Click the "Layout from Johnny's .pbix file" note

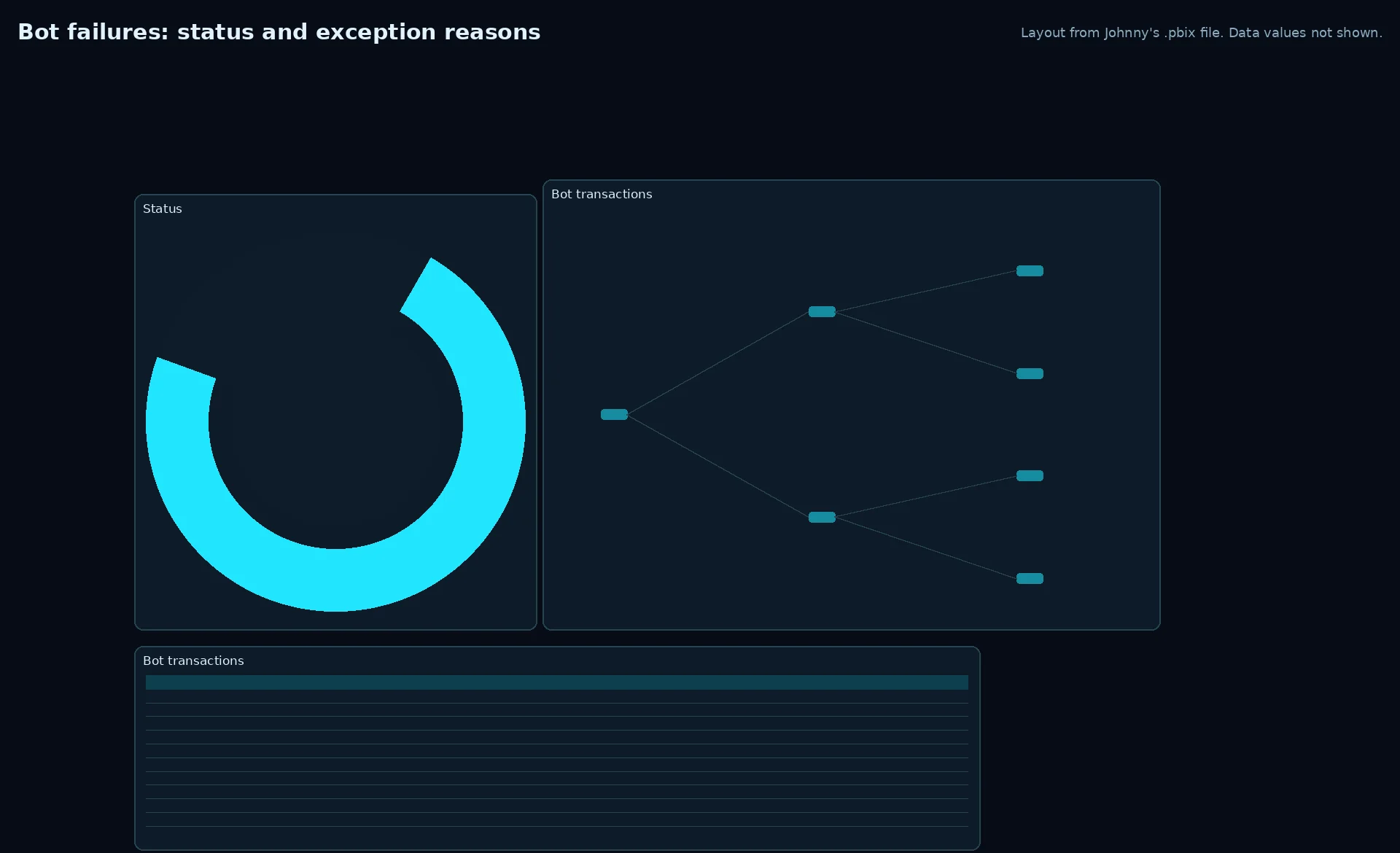click(x=1201, y=33)
